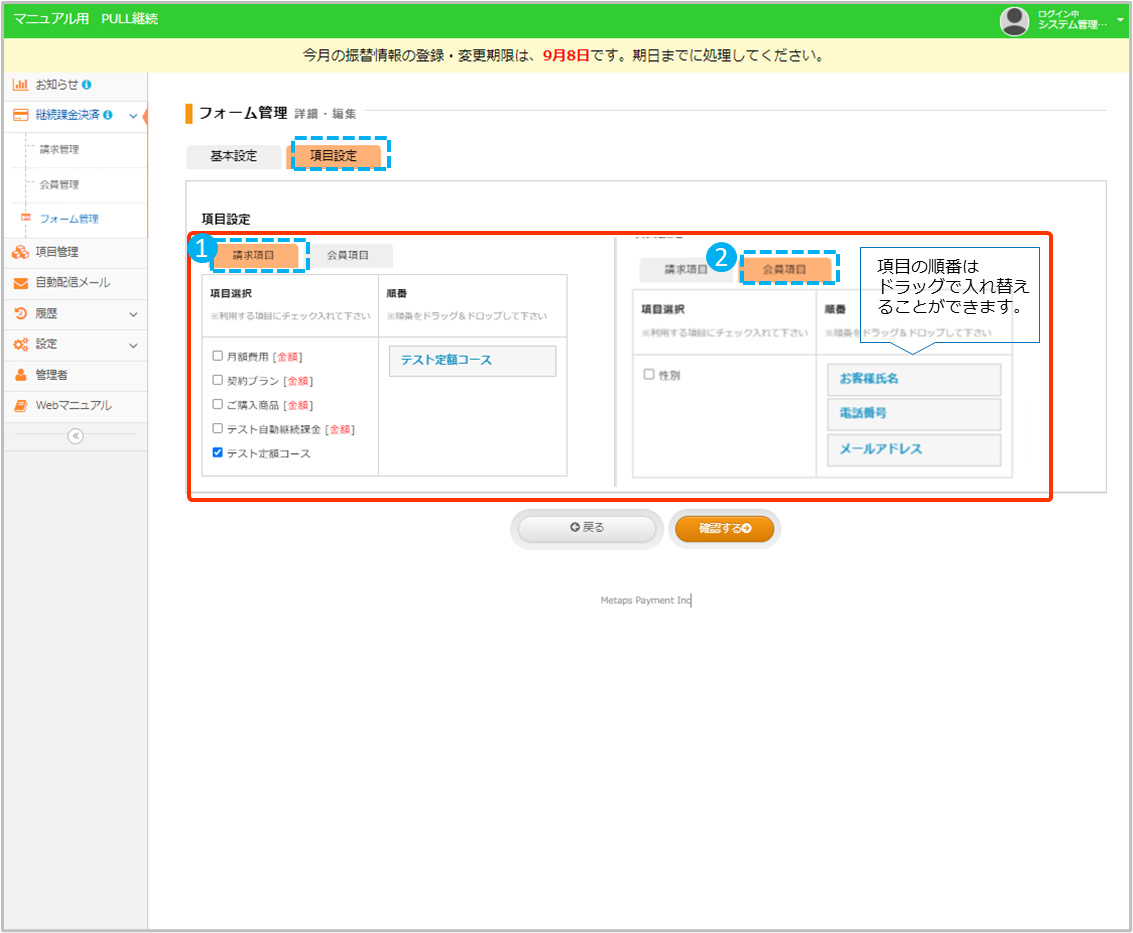The image size is (1133, 933).
Task: Open 請求管理 in the sidebar tree
Action: tap(59, 150)
